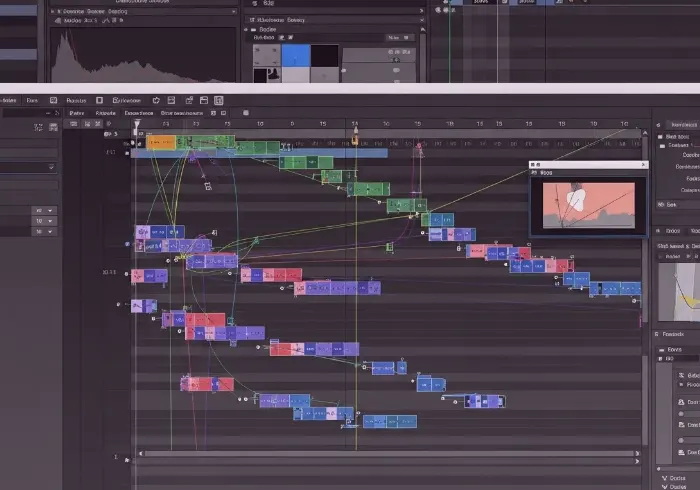Open the third value dropdown in the left panel
This screenshot has width=700, height=490.
click(x=44, y=232)
